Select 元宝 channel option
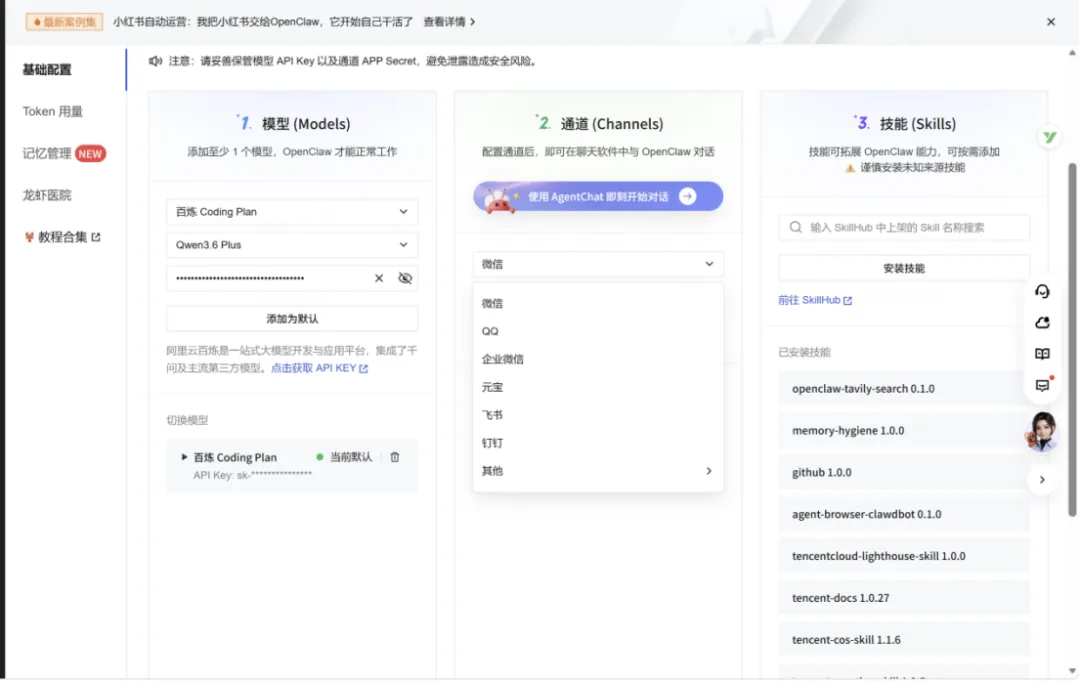Screen dimensions: 1080x682 pos(598,388)
